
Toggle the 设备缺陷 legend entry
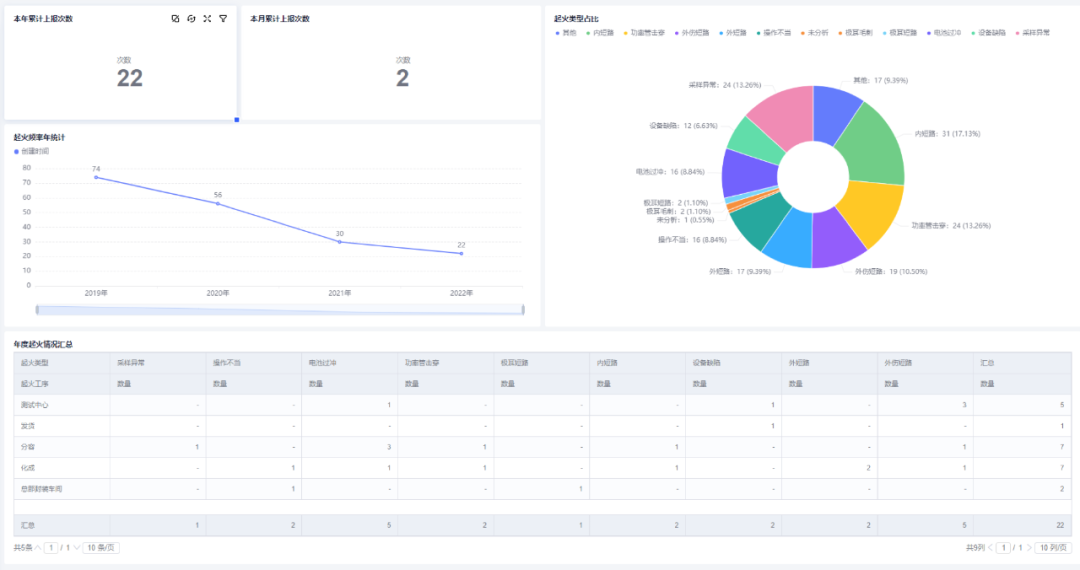(988, 33)
